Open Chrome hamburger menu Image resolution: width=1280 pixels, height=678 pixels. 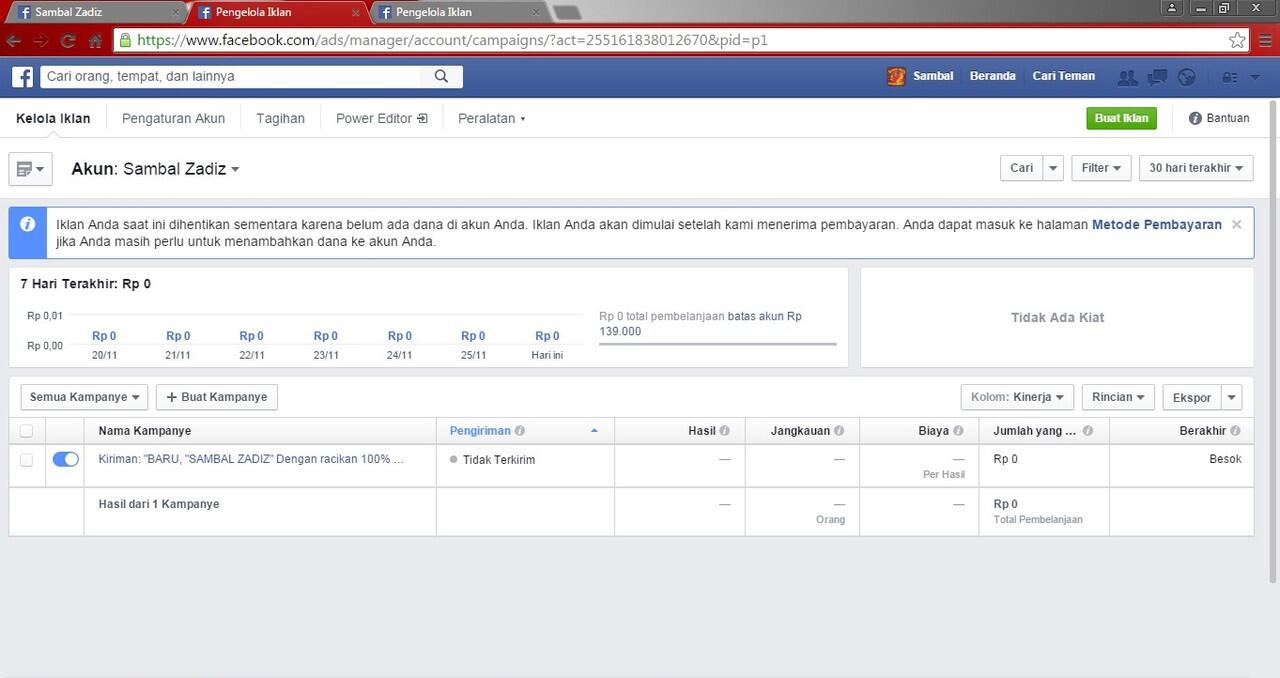click(1266, 40)
